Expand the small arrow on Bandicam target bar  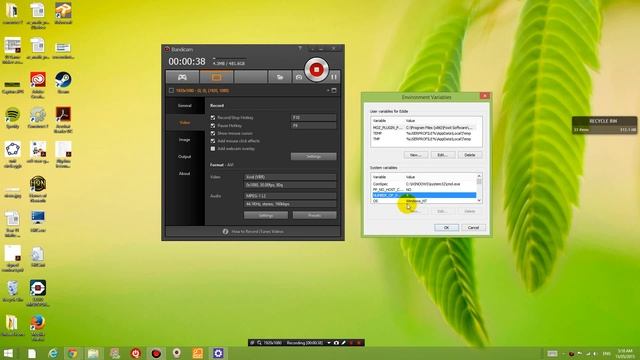(327, 90)
